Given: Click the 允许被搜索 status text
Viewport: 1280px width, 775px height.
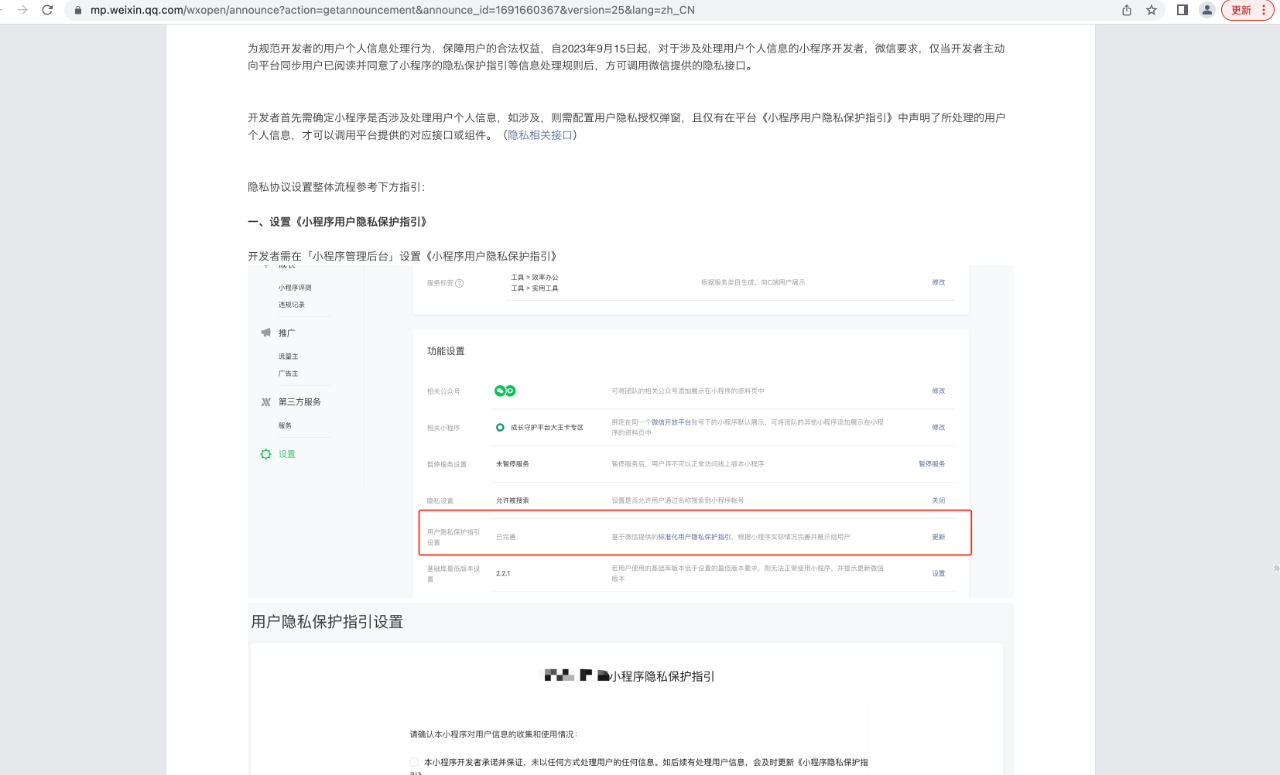Looking at the screenshot, I should (513, 500).
